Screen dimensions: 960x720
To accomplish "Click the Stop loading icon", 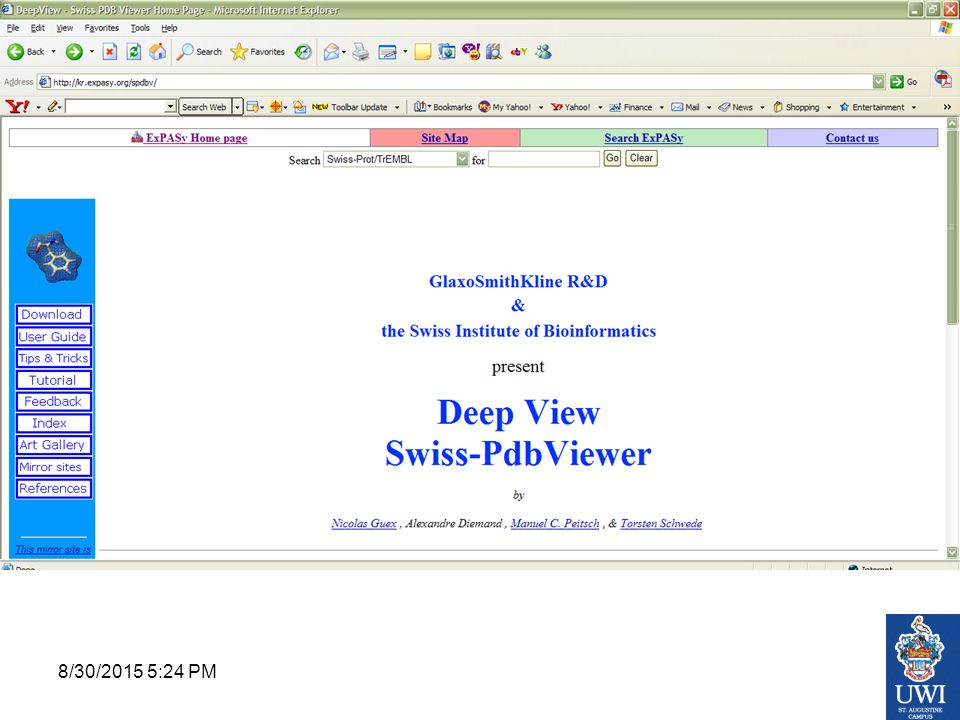I will tap(110, 52).
